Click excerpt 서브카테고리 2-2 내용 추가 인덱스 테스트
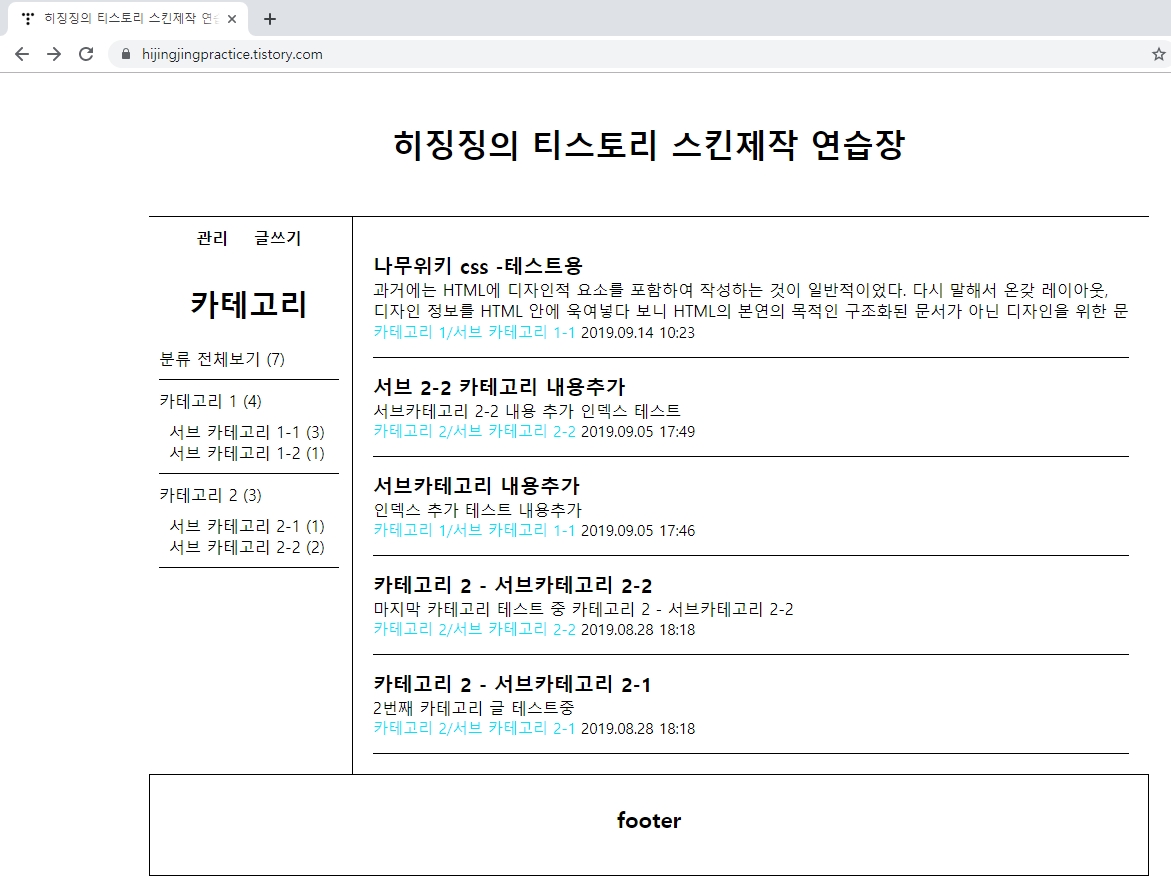Viewport: 1171px width, 887px height. [x=527, y=411]
